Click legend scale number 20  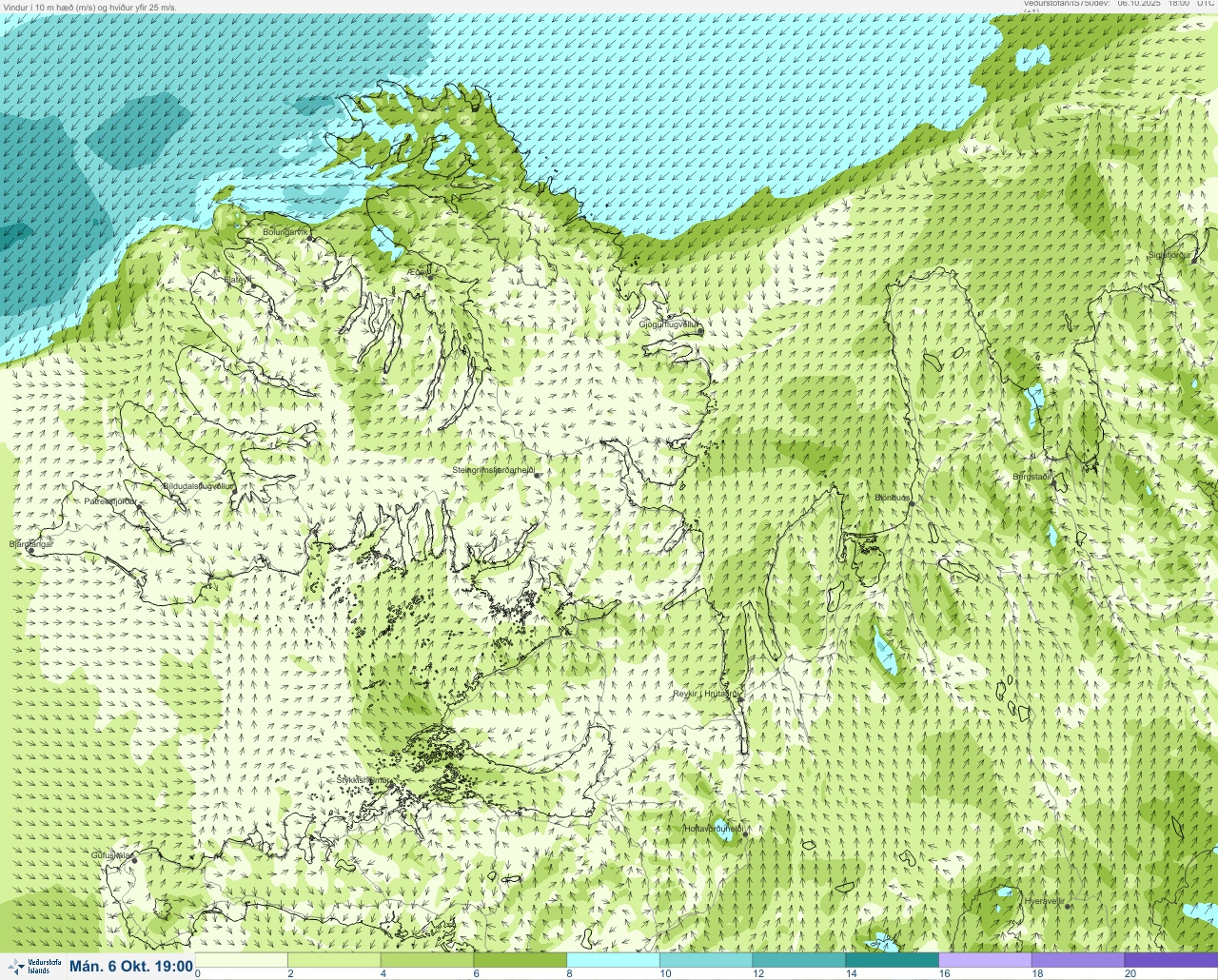coord(1130,973)
